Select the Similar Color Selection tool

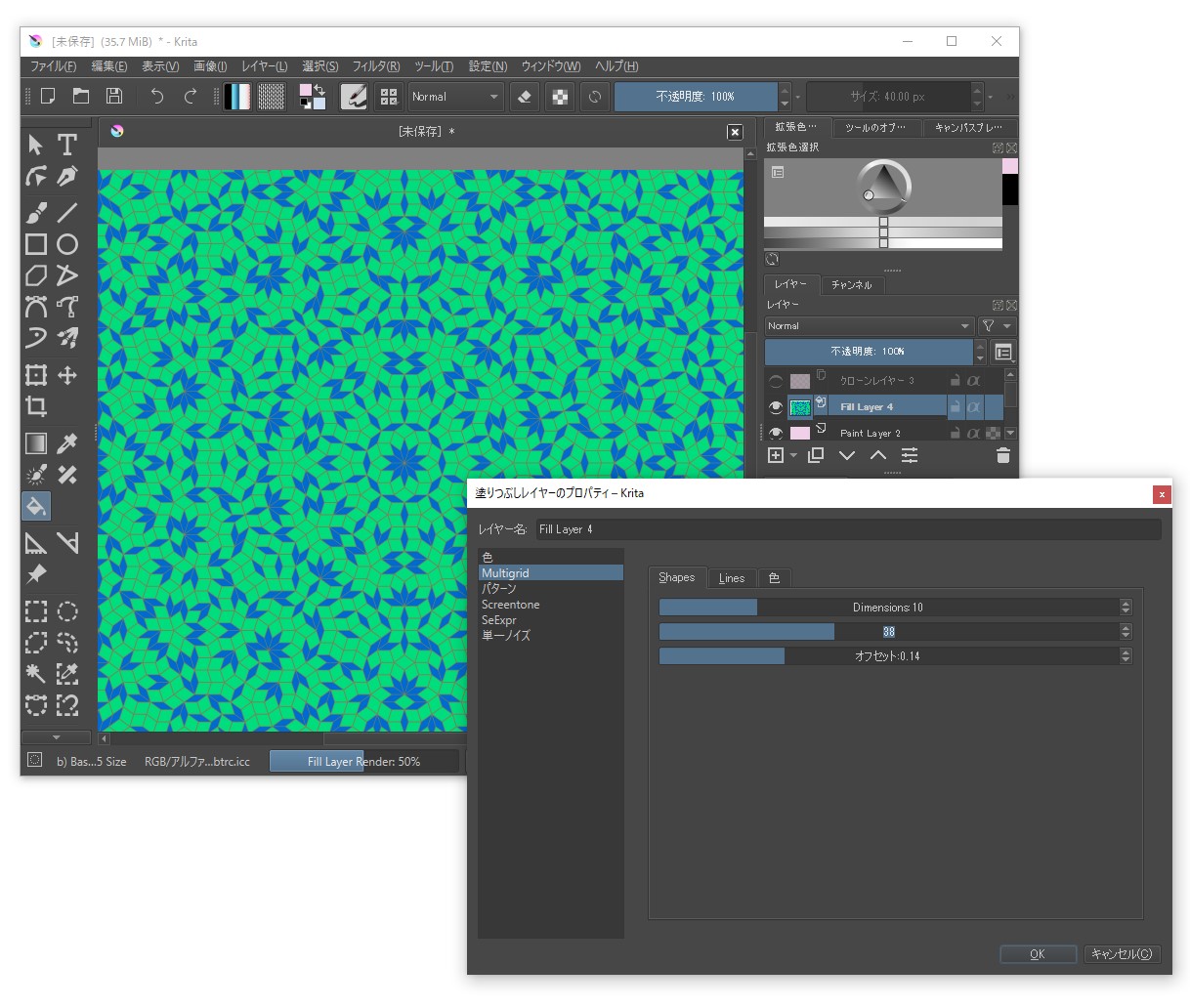67,673
